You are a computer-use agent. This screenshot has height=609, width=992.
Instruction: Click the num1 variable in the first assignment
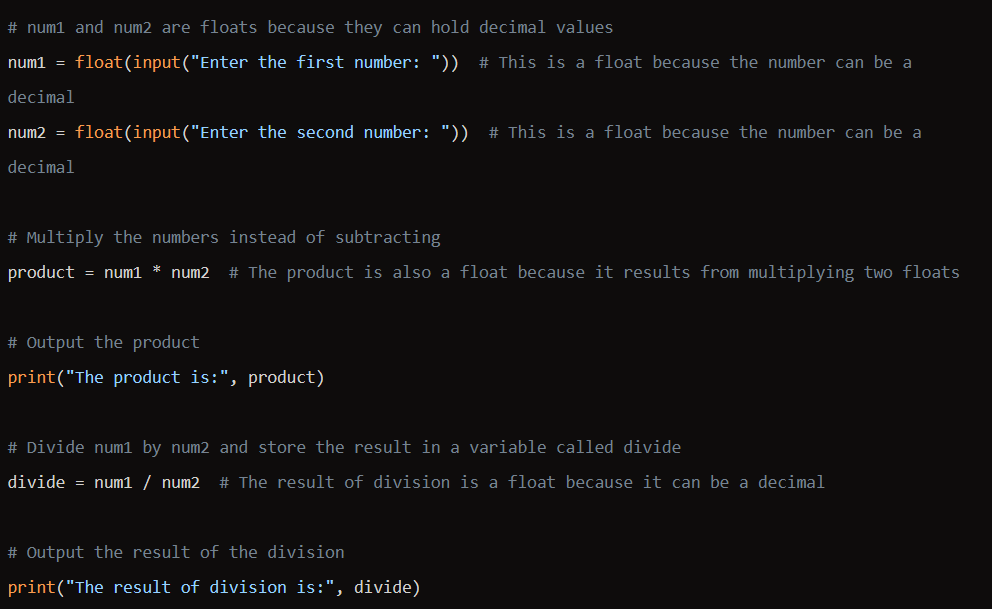[27, 63]
